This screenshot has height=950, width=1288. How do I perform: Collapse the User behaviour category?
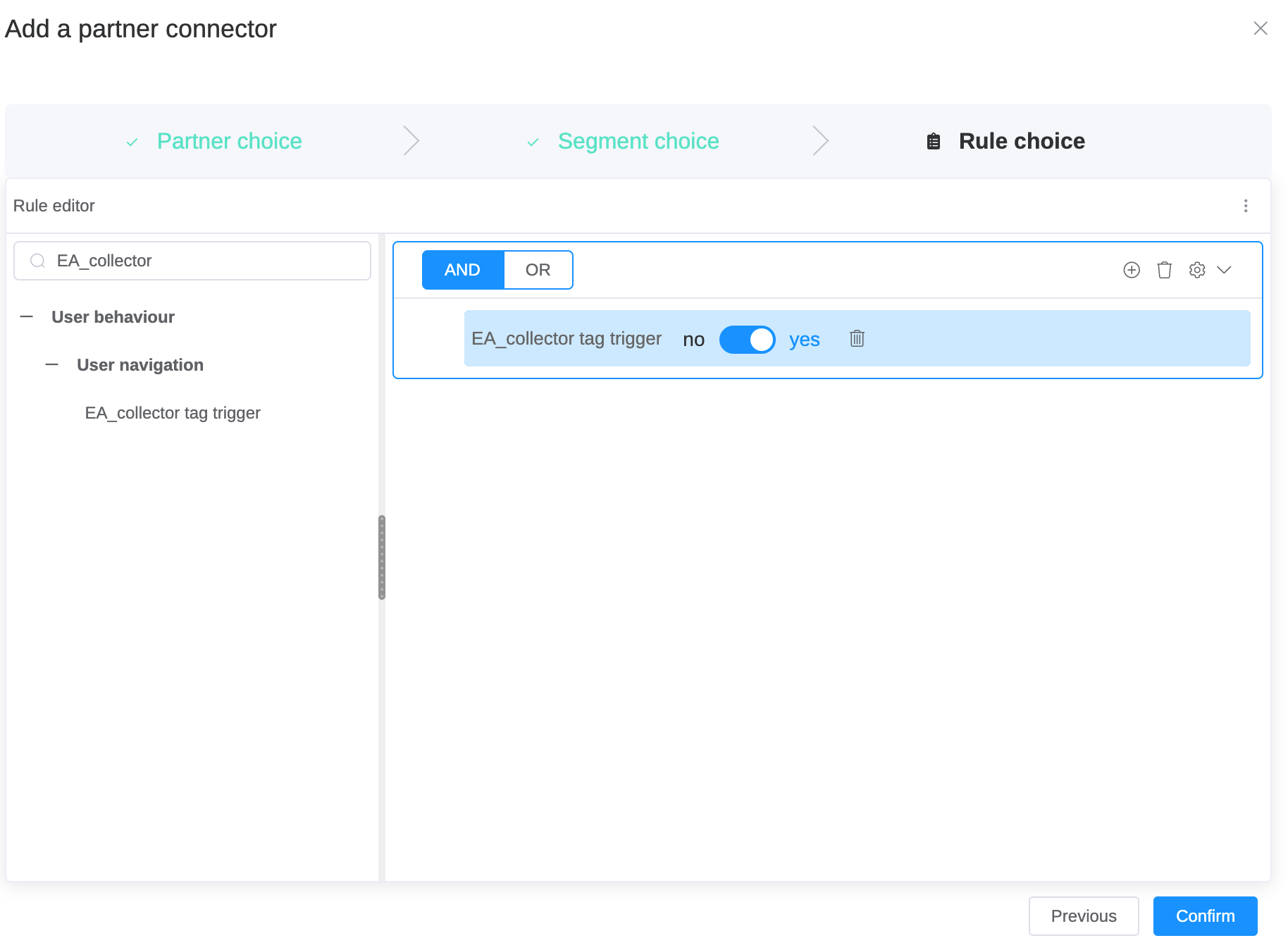pyautogui.click(x=27, y=317)
